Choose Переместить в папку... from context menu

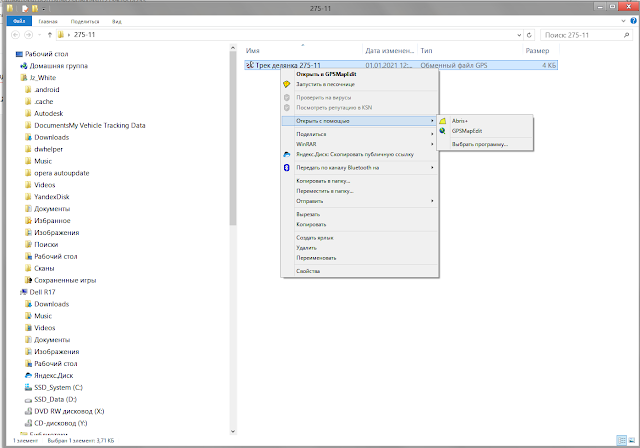[x=360, y=191]
